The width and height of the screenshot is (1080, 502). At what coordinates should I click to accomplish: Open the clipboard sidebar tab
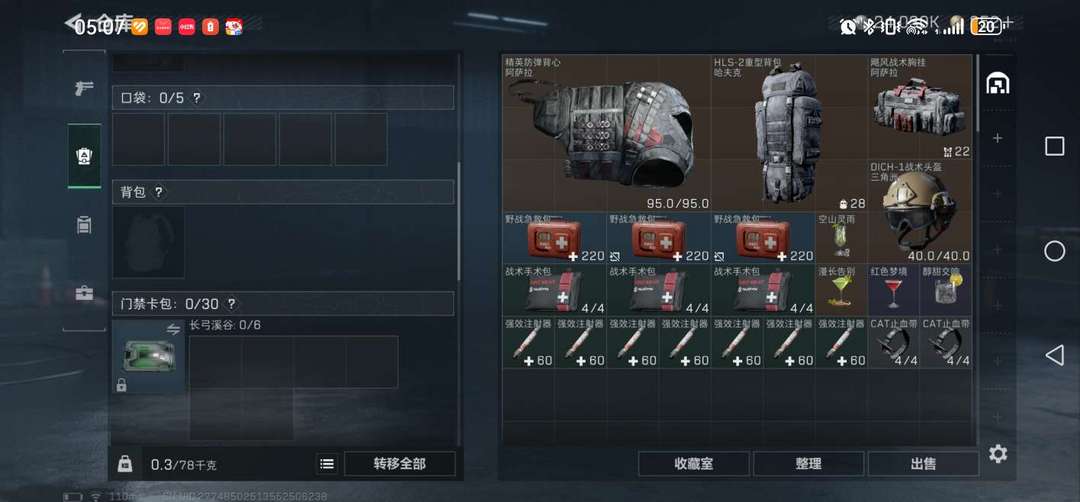point(84,224)
